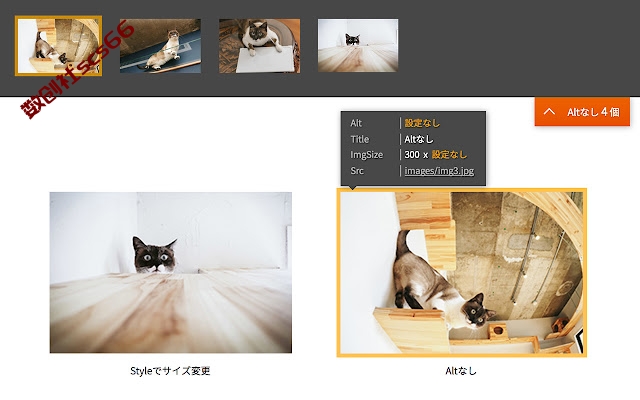This screenshot has height=400, width=640.
Task: Click the 300 width value in tooltip
Action: [x=412, y=155]
